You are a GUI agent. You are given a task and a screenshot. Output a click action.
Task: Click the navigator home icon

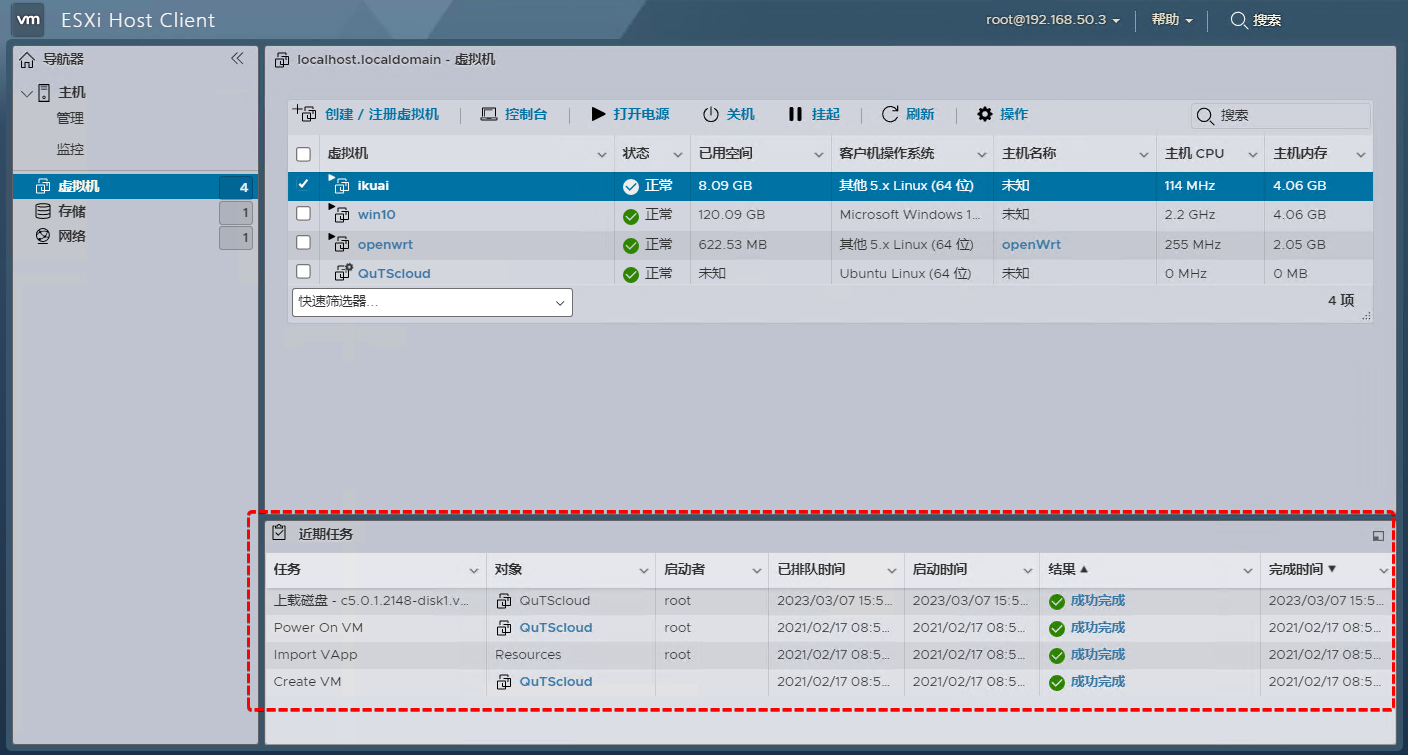[27, 60]
